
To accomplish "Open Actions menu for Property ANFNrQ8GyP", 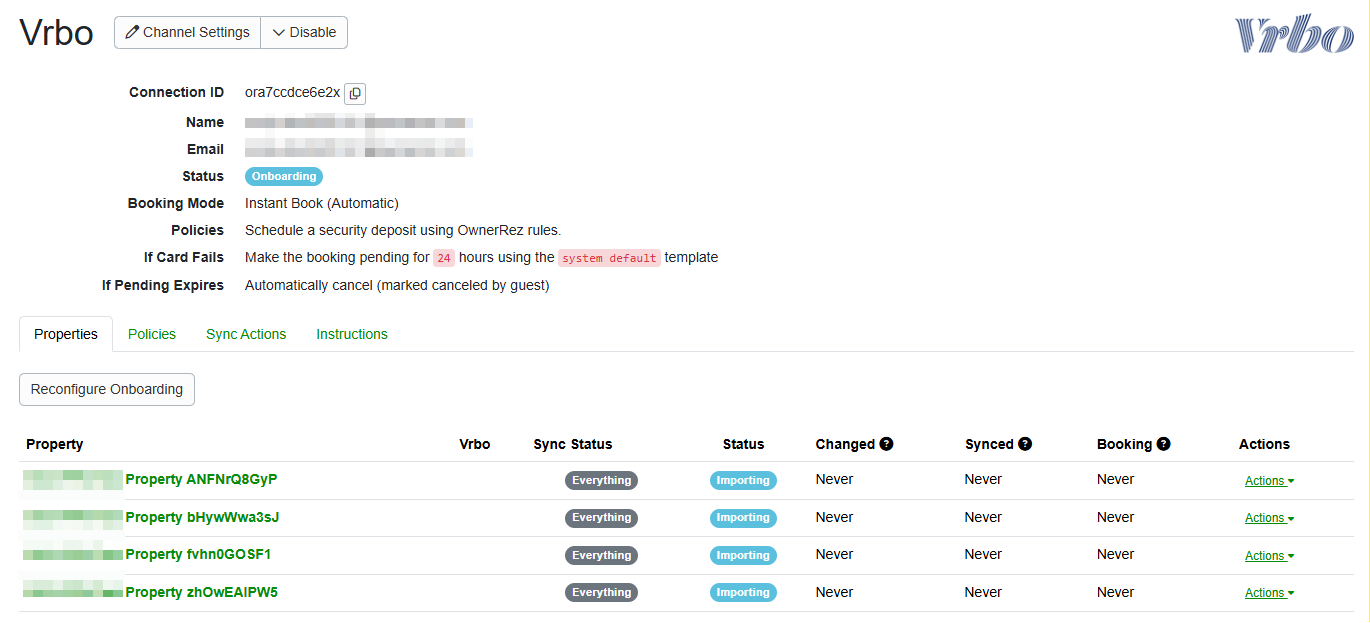I will 1269,481.
